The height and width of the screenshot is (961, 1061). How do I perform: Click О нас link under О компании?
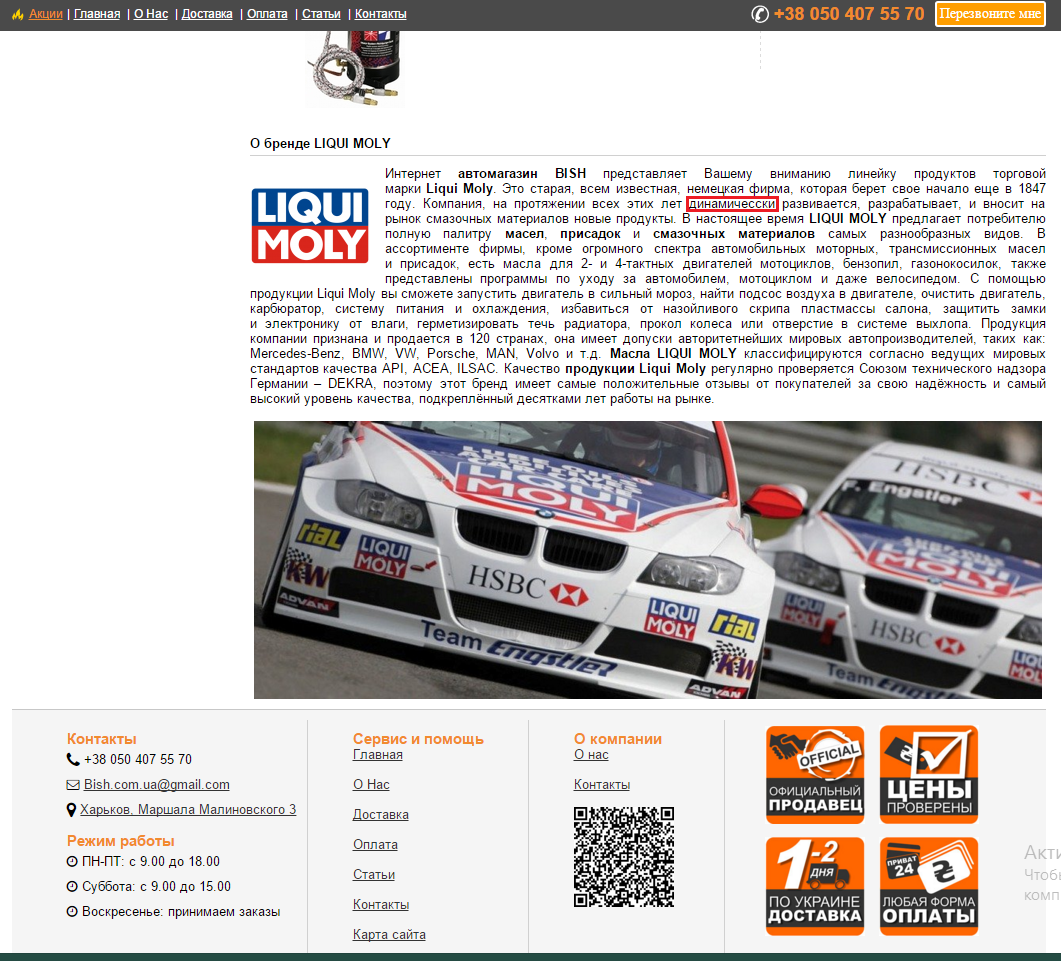[591, 755]
